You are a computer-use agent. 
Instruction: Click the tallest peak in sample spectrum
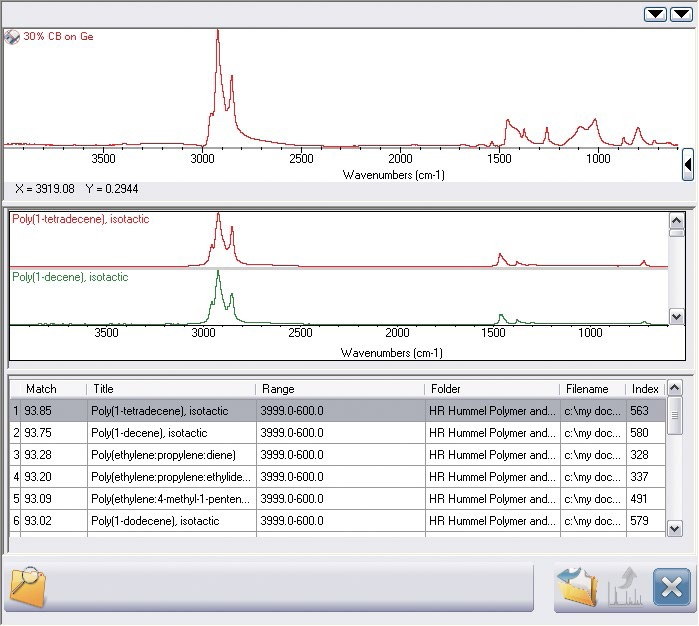[x=218, y=32]
